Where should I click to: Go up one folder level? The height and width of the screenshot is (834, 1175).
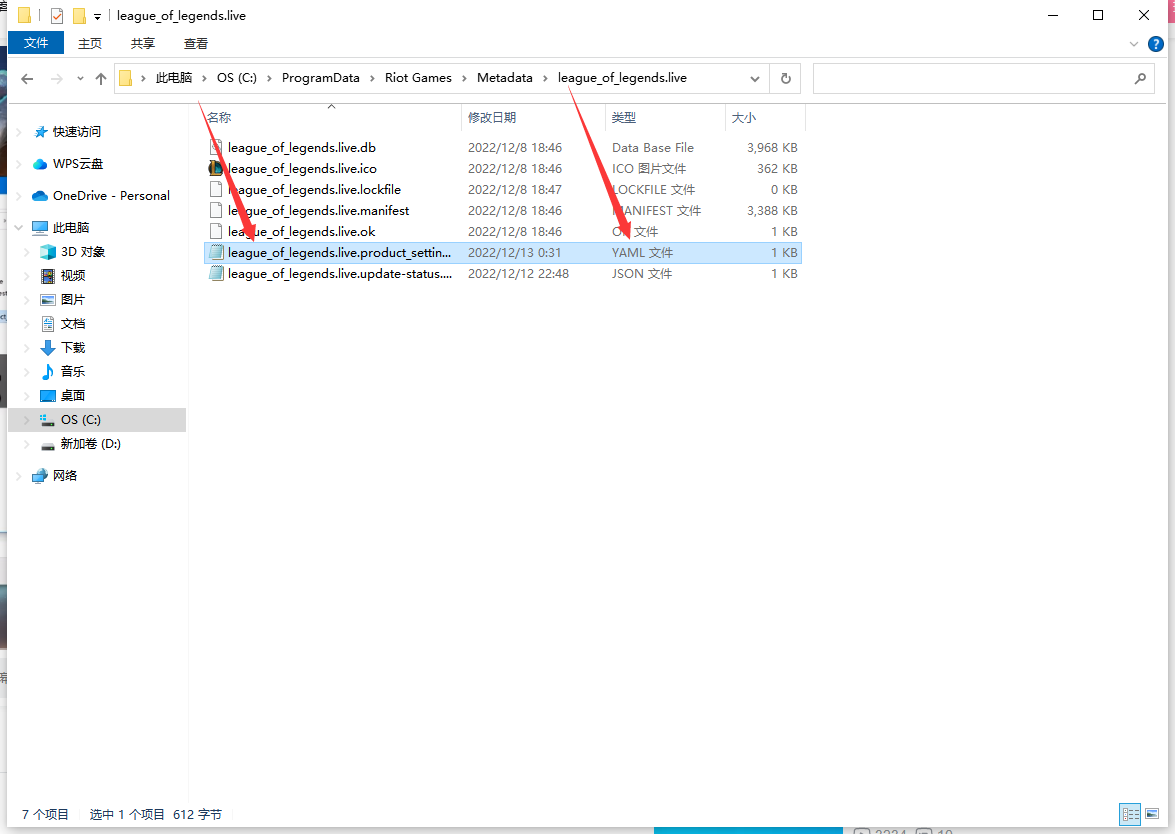point(101,78)
